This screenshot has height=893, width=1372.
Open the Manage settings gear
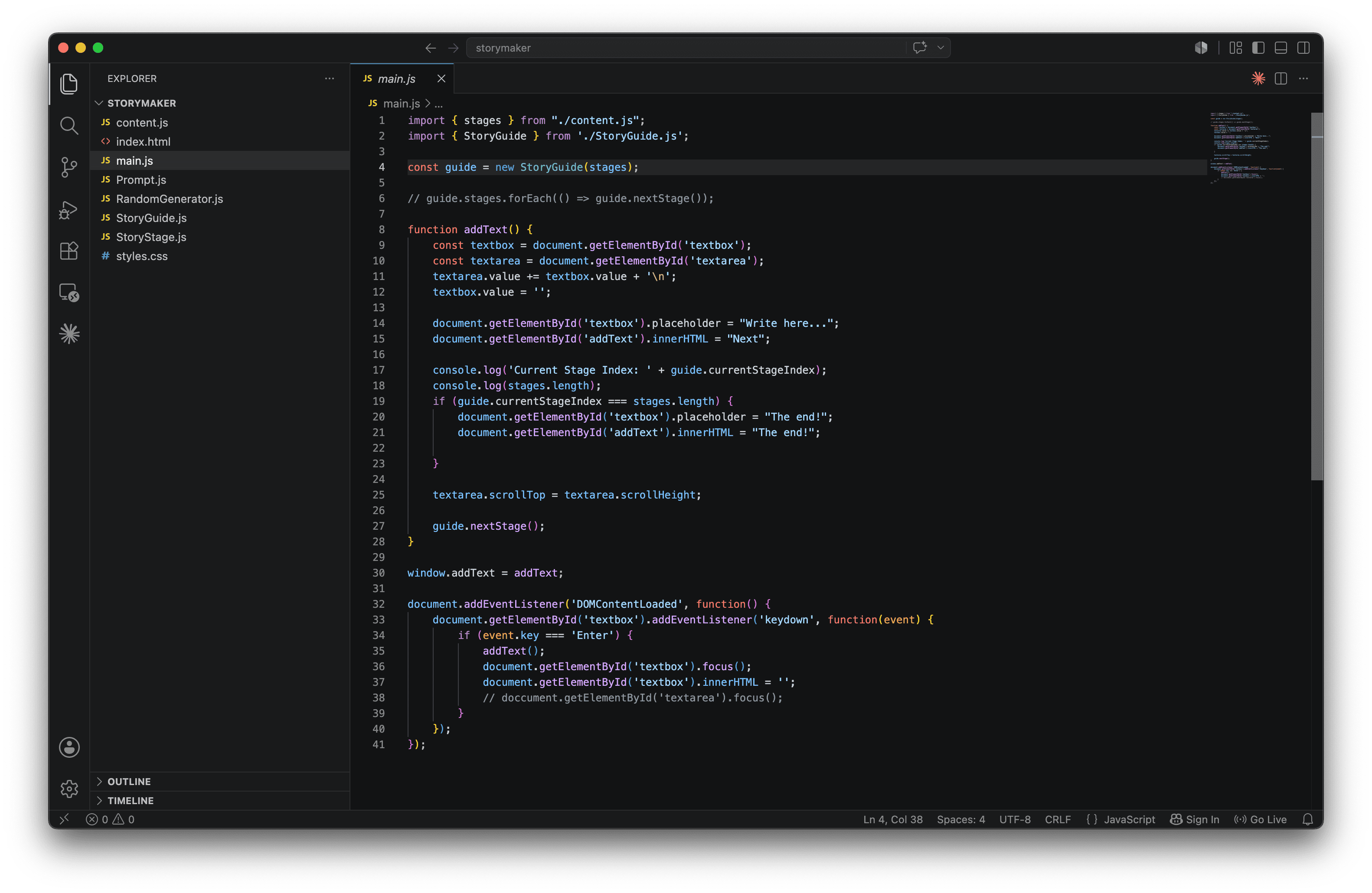pyautogui.click(x=69, y=789)
